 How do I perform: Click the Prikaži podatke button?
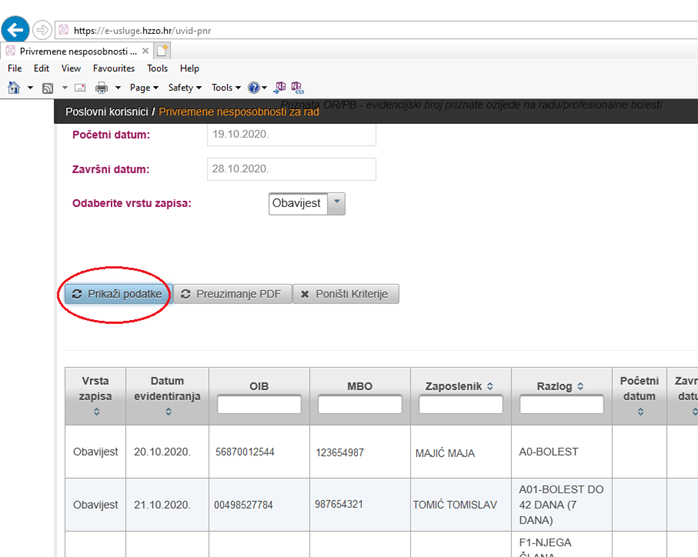point(117,294)
